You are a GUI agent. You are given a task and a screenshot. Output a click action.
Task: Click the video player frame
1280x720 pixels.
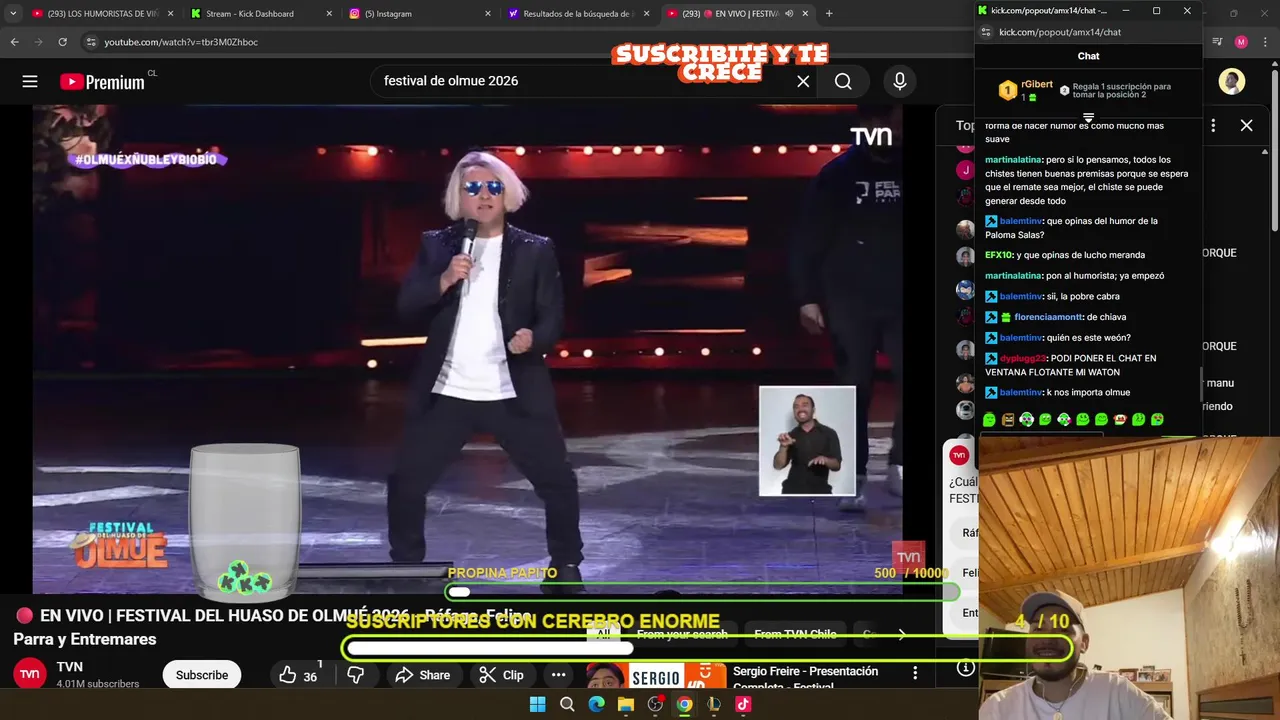pos(468,350)
